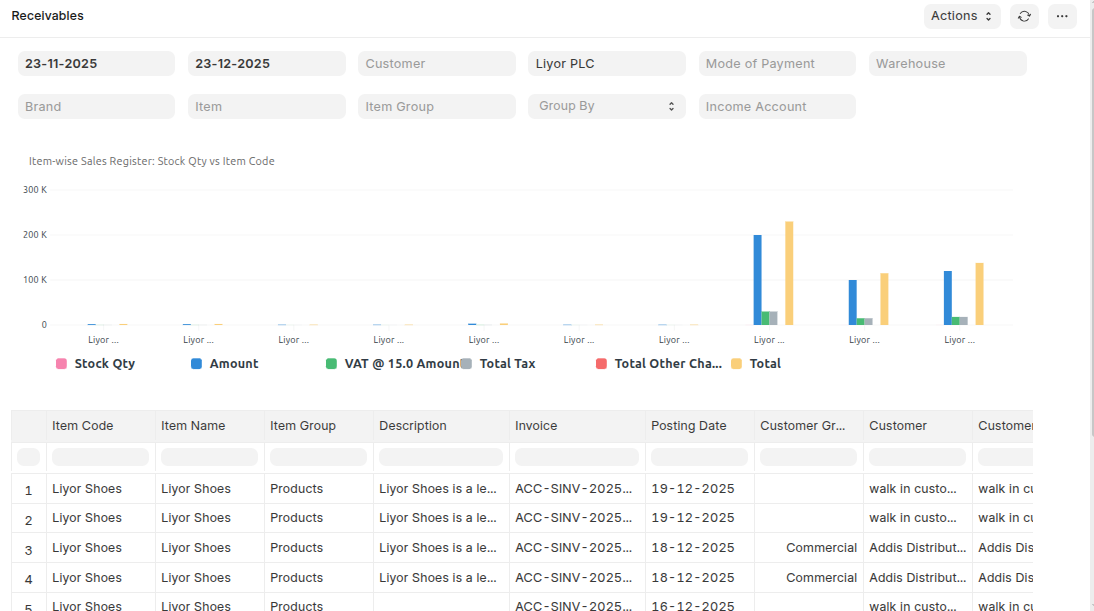Click the green VAT legend swatch
1094x611 pixels.
[x=332, y=364]
